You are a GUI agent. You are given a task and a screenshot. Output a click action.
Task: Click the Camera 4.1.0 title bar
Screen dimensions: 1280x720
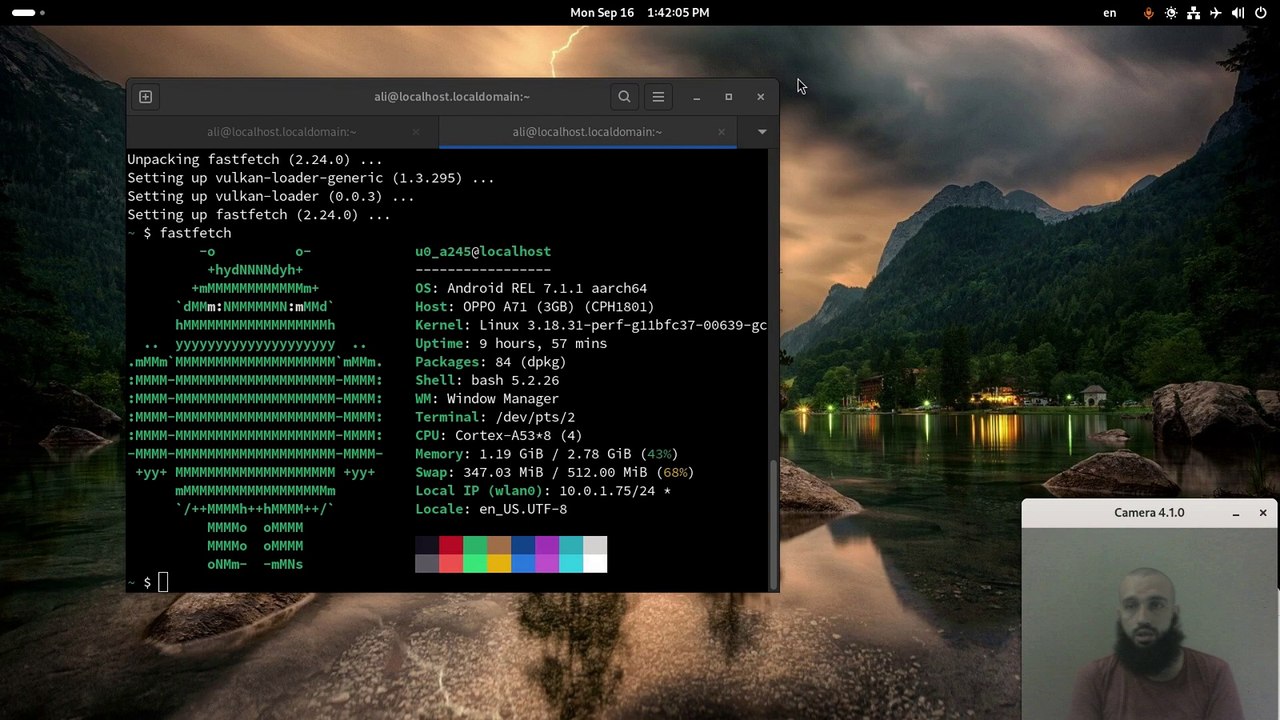click(x=1149, y=513)
